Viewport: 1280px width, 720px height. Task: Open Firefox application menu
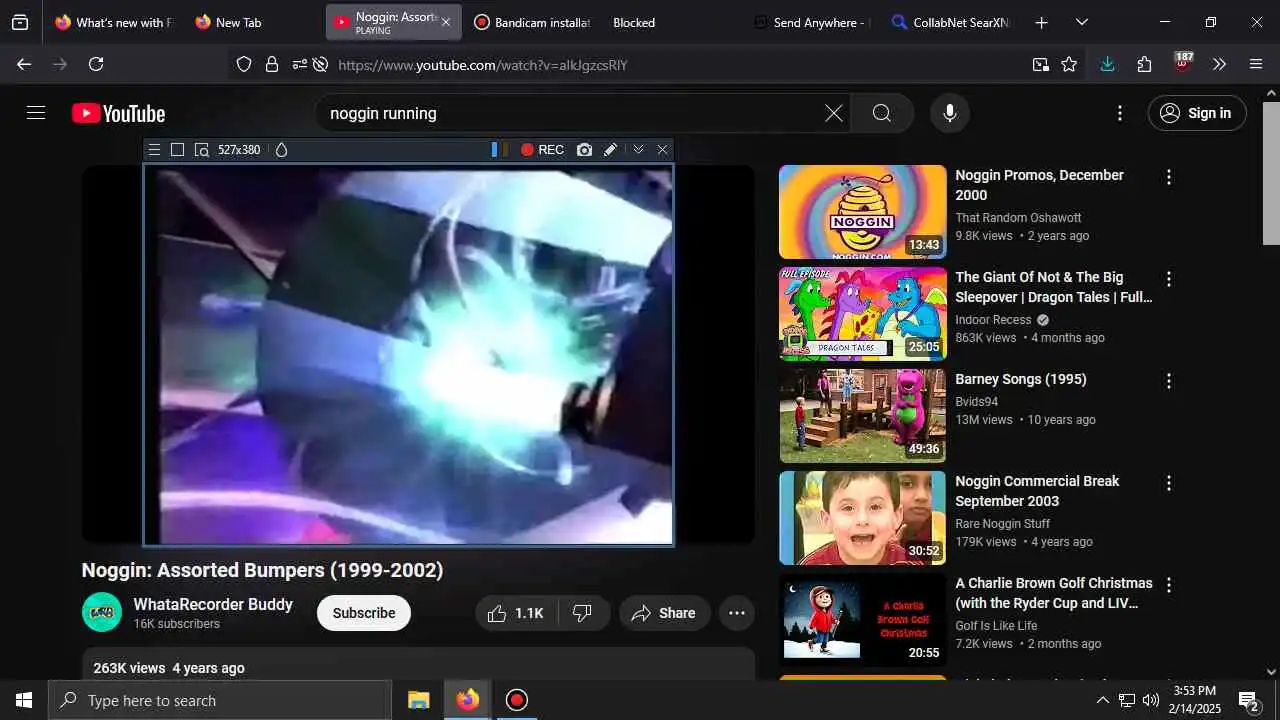coord(1256,64)
